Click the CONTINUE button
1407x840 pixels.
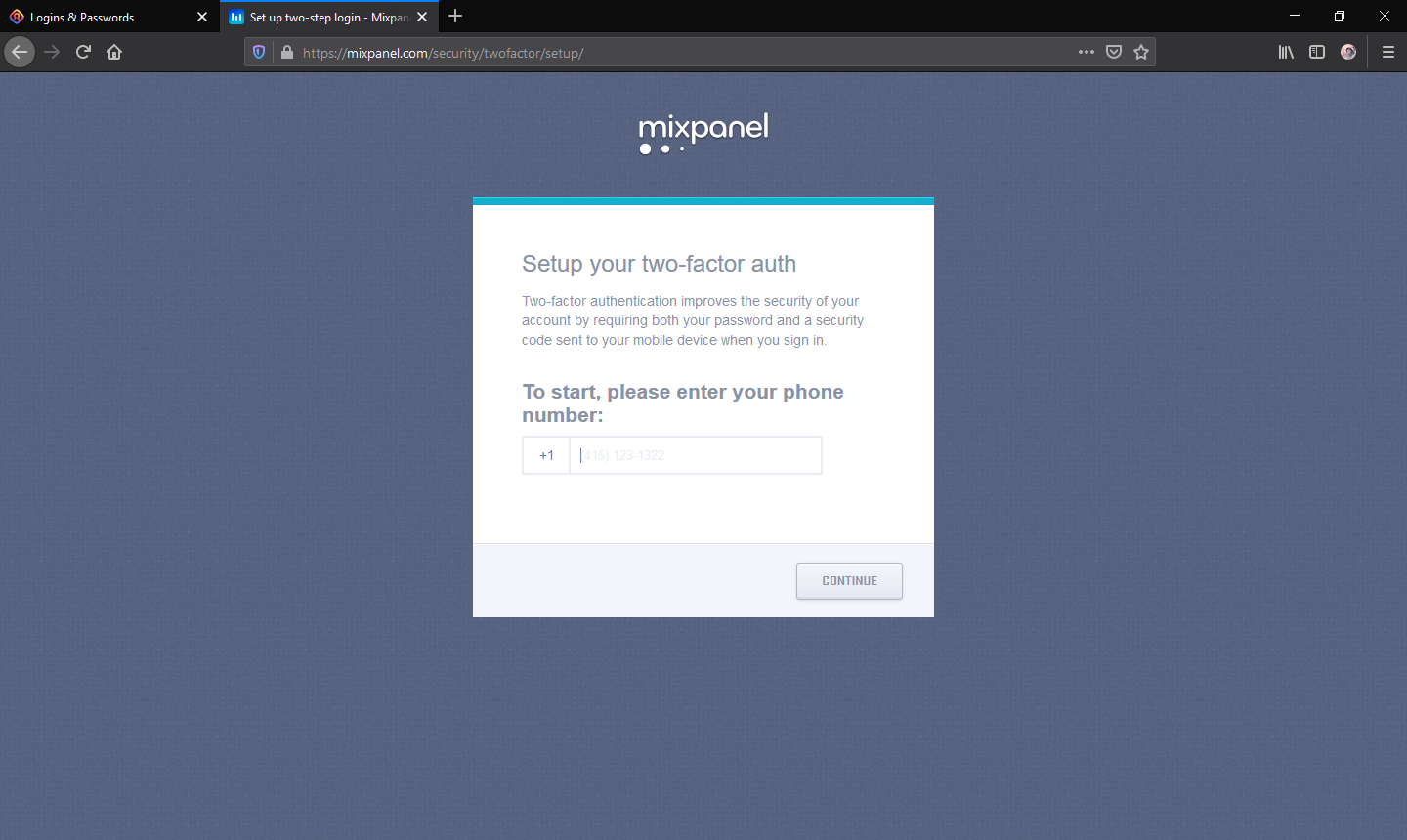849,580
